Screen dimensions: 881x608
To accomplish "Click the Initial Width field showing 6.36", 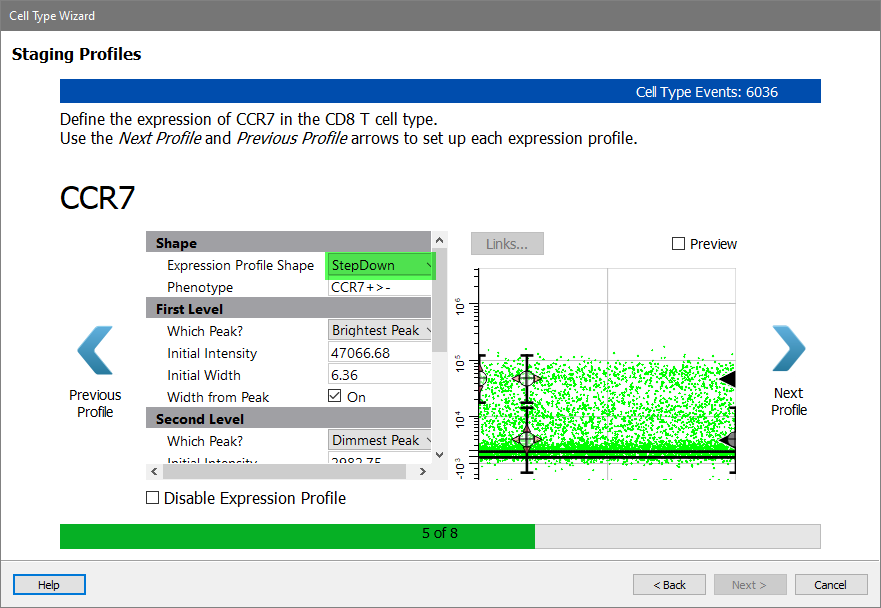I will point(379,375).
